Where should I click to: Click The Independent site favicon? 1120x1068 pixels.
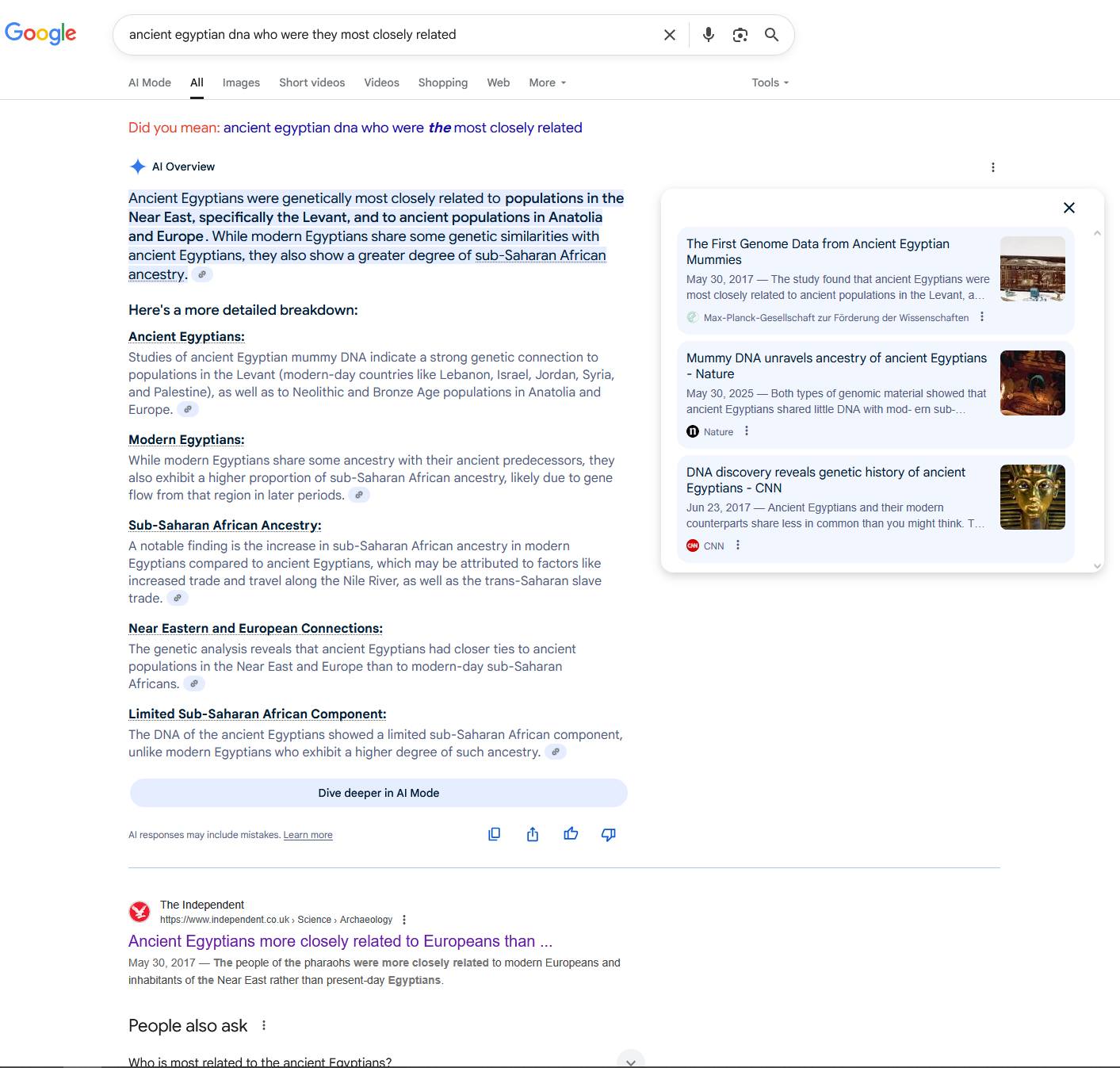click(x=140, y=912)
